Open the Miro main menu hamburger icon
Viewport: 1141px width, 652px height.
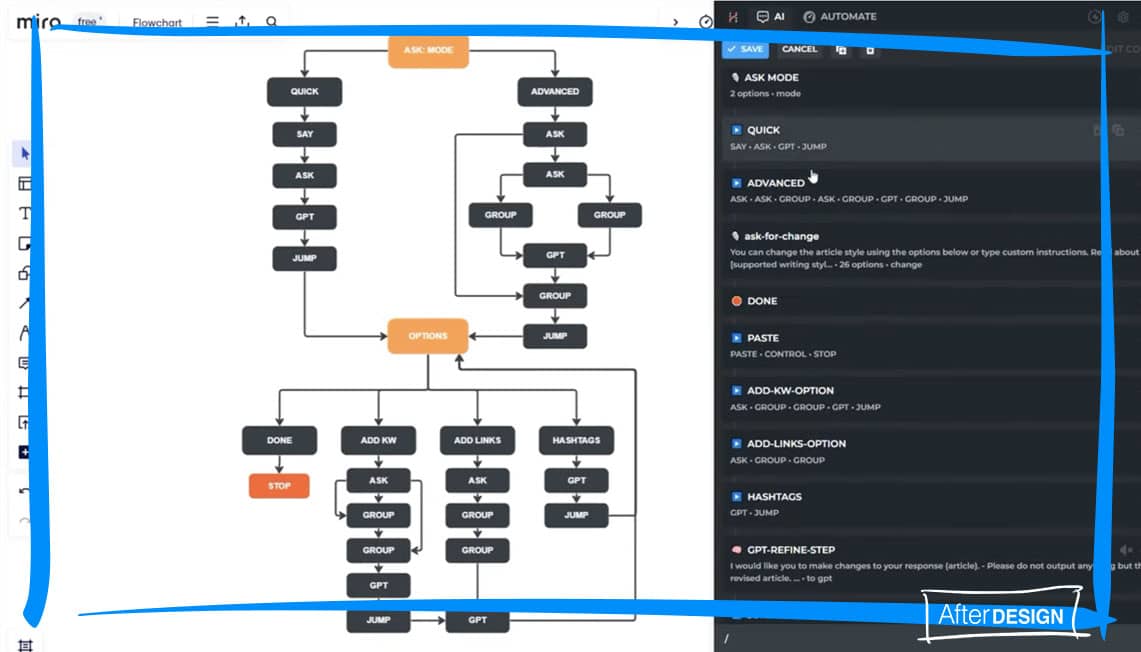click(212, 21)
